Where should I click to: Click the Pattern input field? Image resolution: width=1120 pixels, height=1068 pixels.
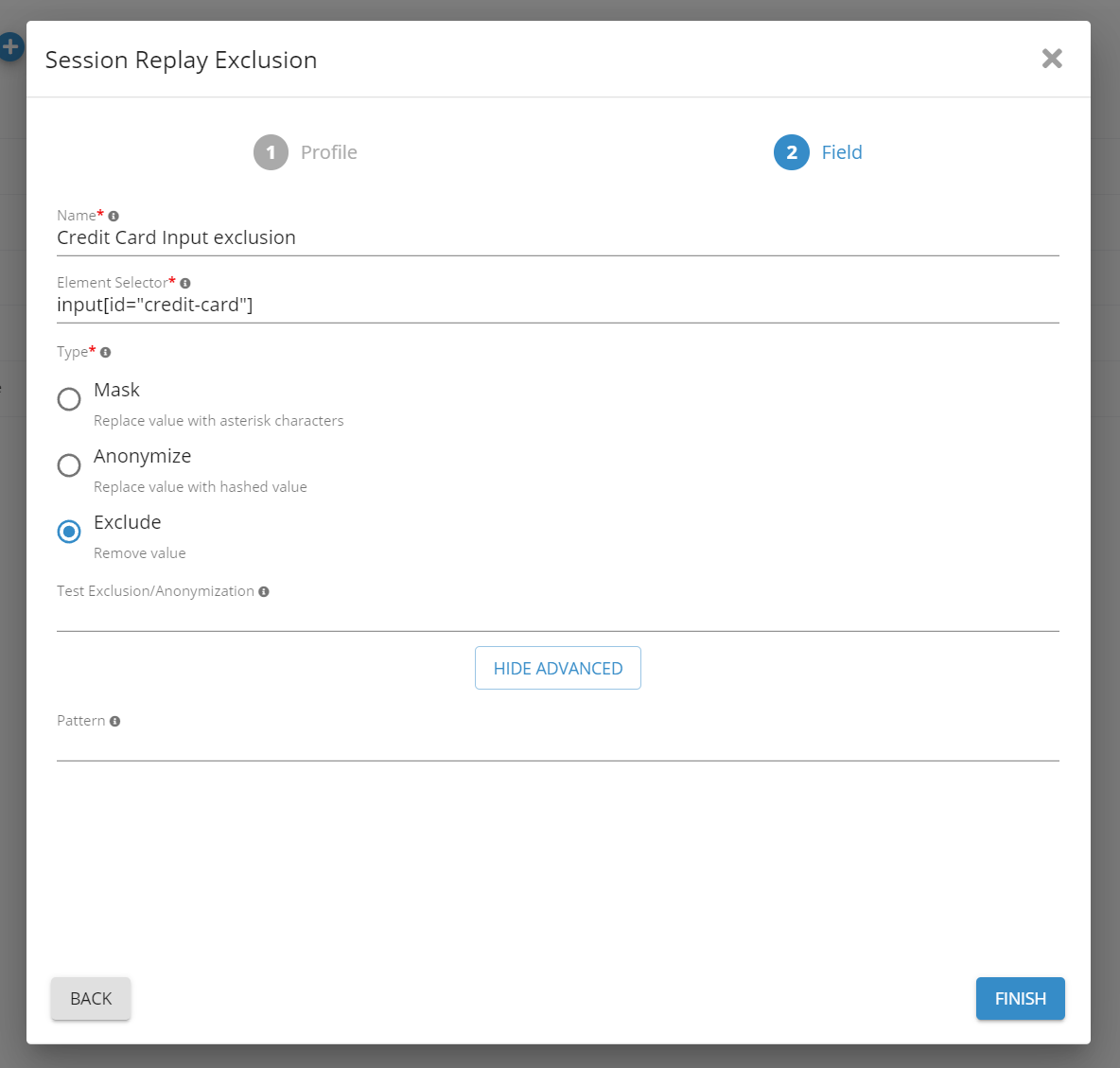(557, 746)
